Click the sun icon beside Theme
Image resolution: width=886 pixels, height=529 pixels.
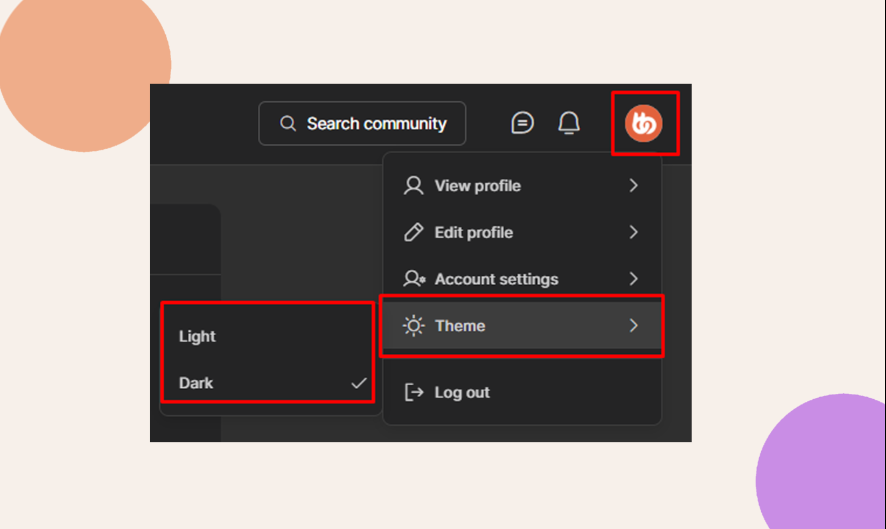point(413,326)
